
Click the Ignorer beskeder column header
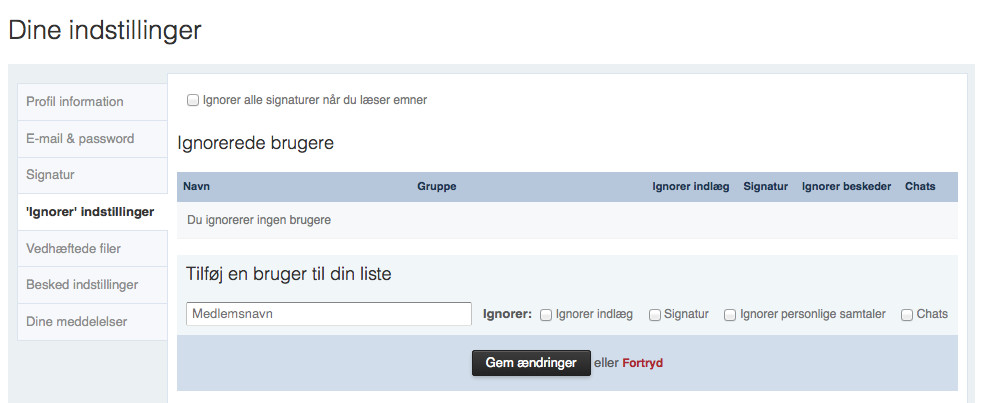click(x=846, y=186)
